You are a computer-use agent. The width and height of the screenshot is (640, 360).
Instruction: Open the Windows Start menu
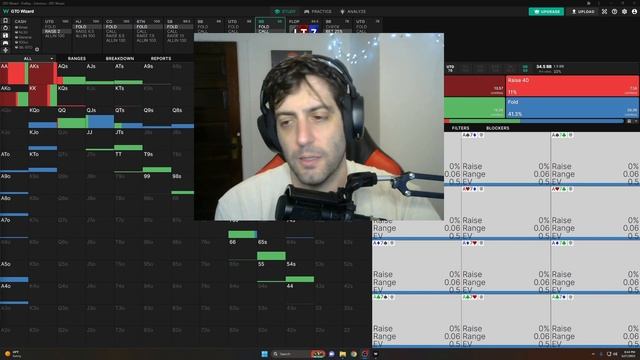point(264,354)
